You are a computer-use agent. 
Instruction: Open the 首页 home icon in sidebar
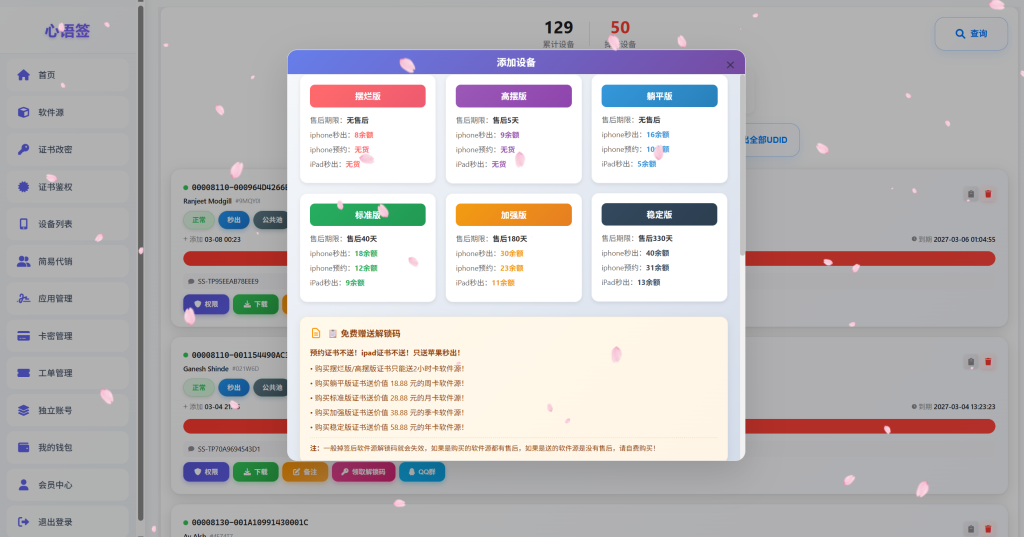[24, 75]
